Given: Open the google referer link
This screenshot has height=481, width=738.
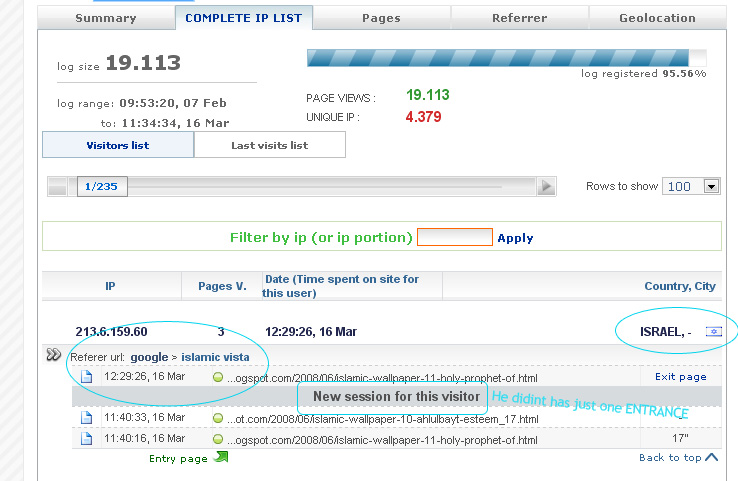Looking at the screenshot, I should tap(149, 357).
